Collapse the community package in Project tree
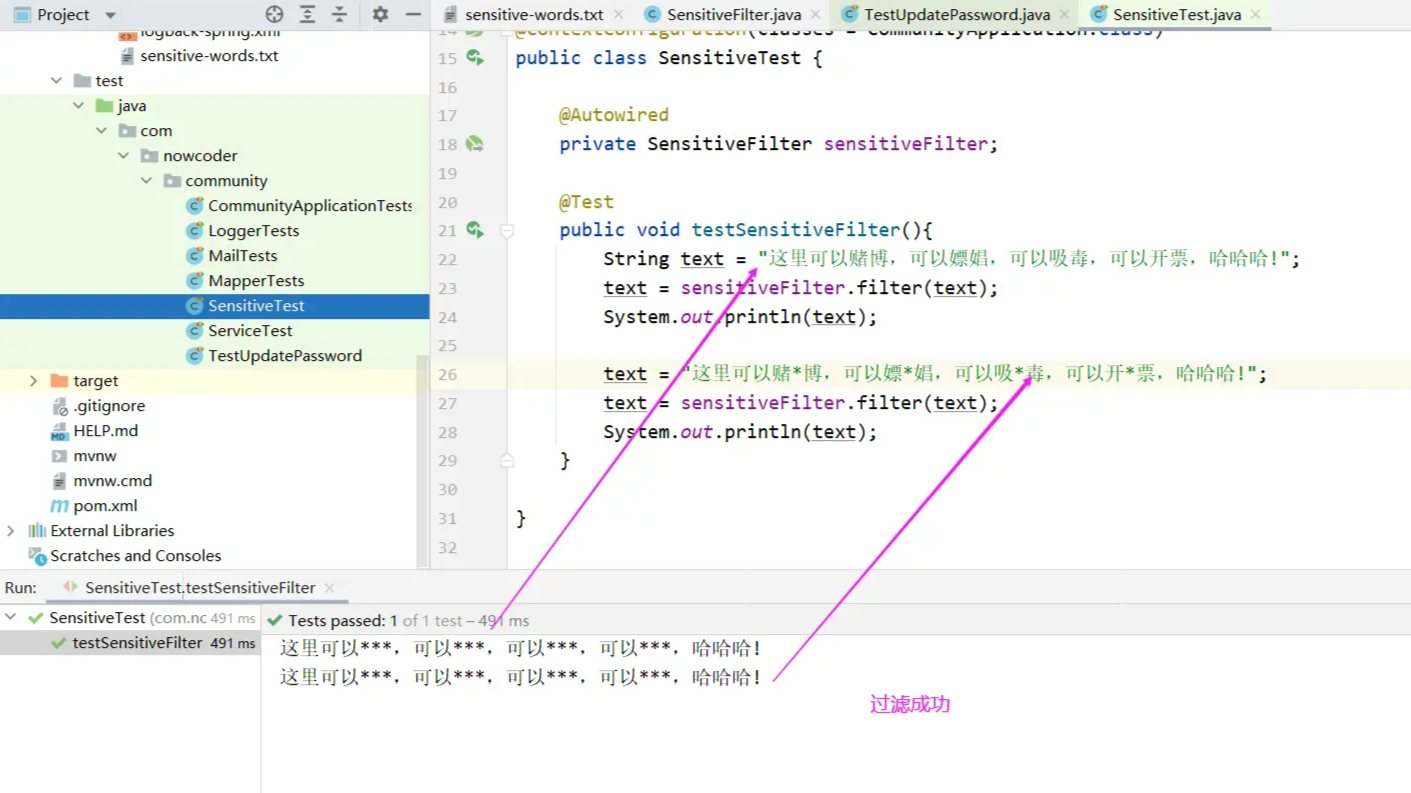Image resolution: width=1411 pixels, height=793 pixels. (x=146, y=180)
